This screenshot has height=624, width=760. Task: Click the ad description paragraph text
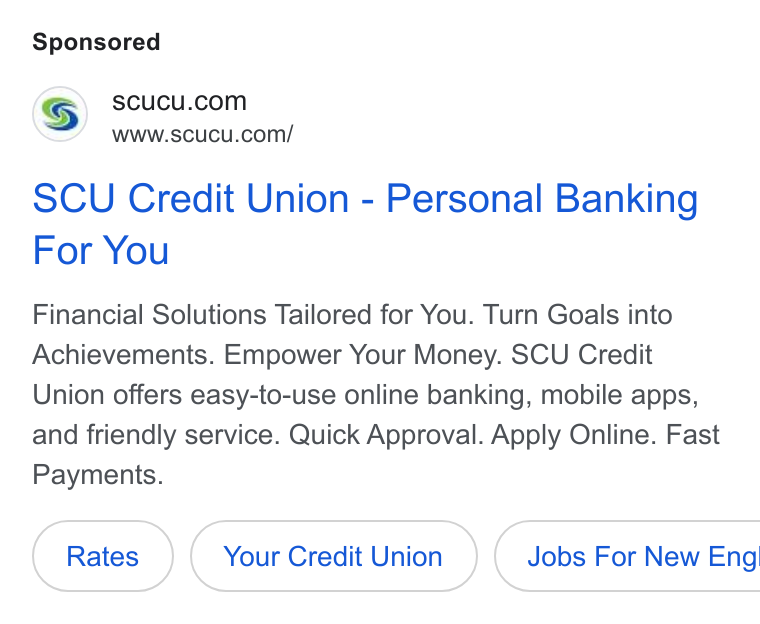point(376,395)
